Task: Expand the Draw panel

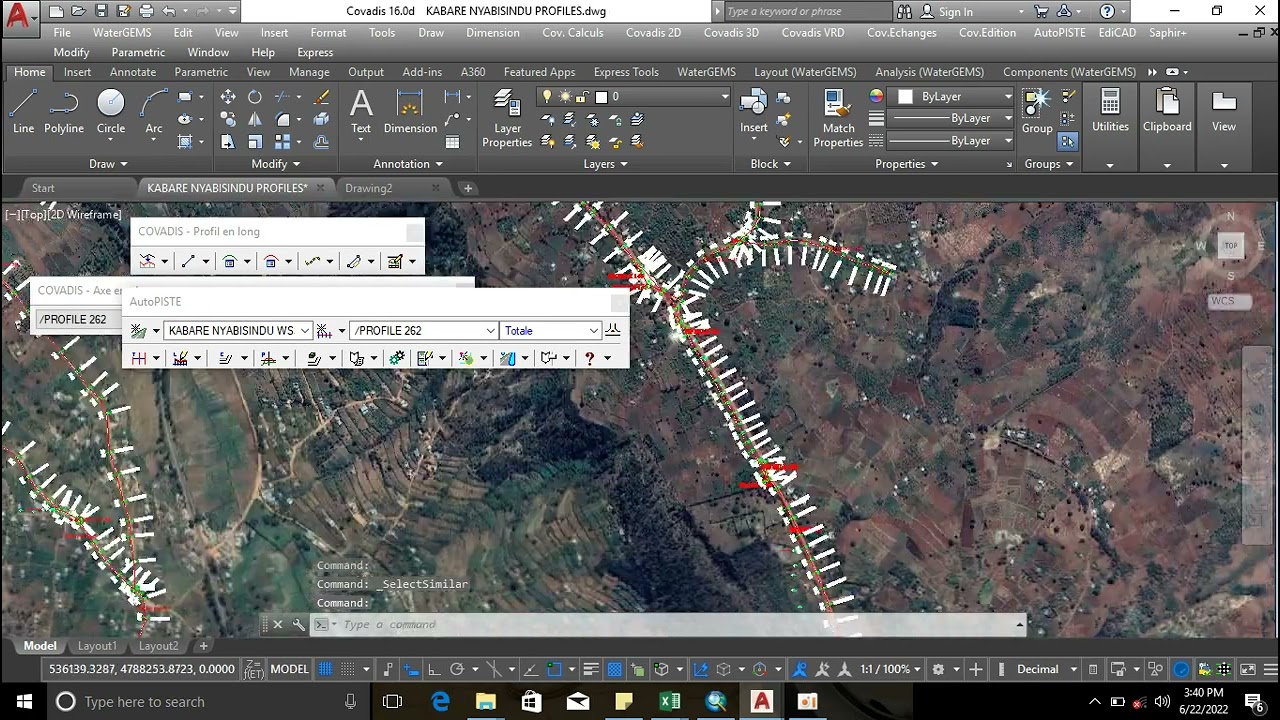Action: coord(108,164)
